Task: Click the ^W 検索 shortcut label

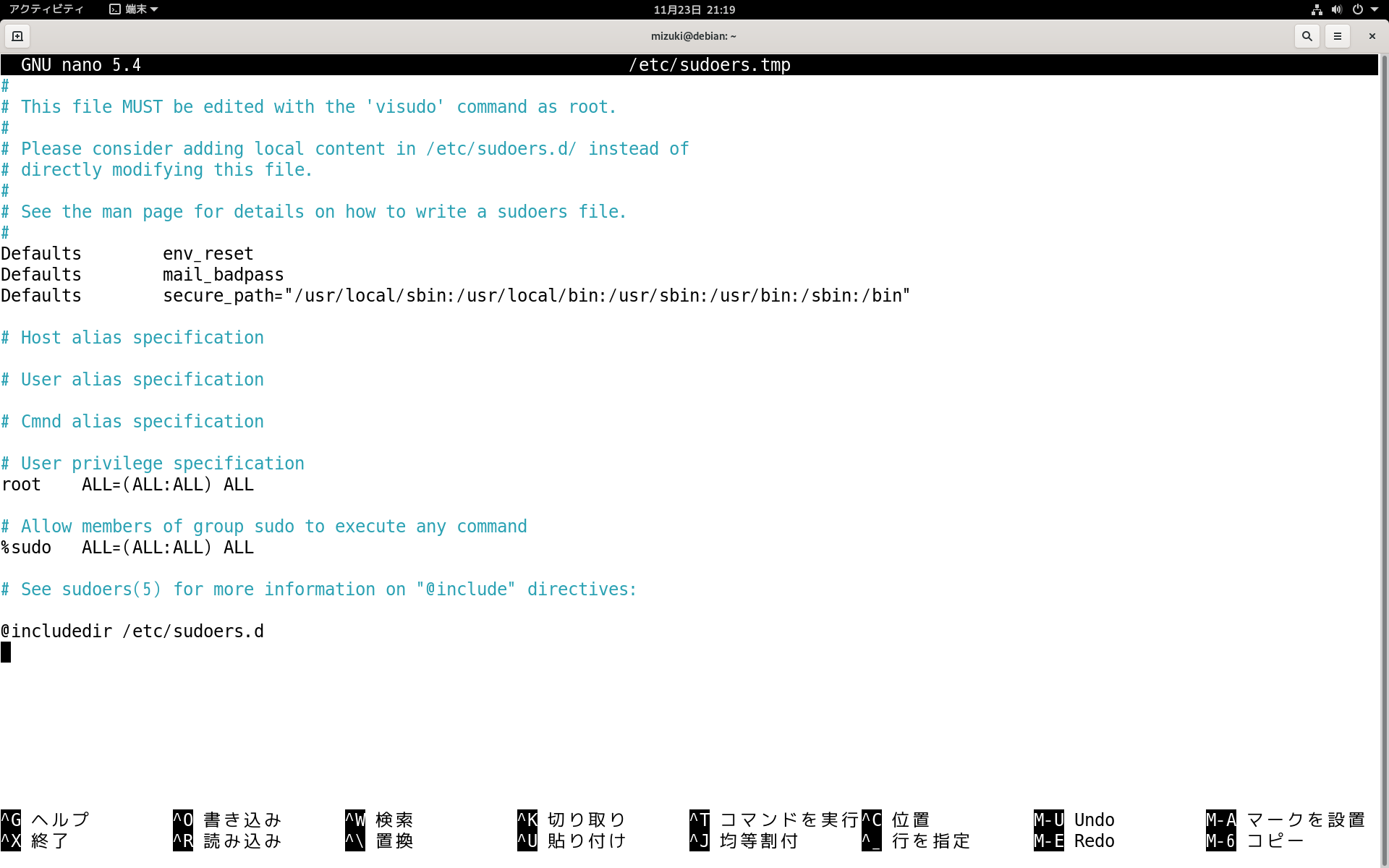Action: (379, 820)
